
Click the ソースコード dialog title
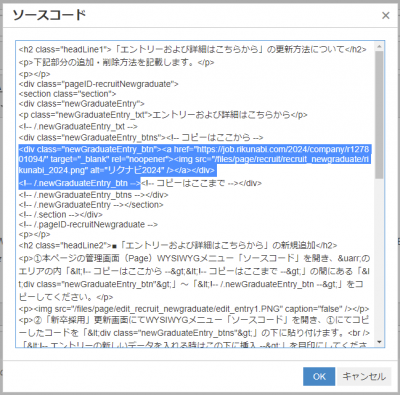pos(49,15)
